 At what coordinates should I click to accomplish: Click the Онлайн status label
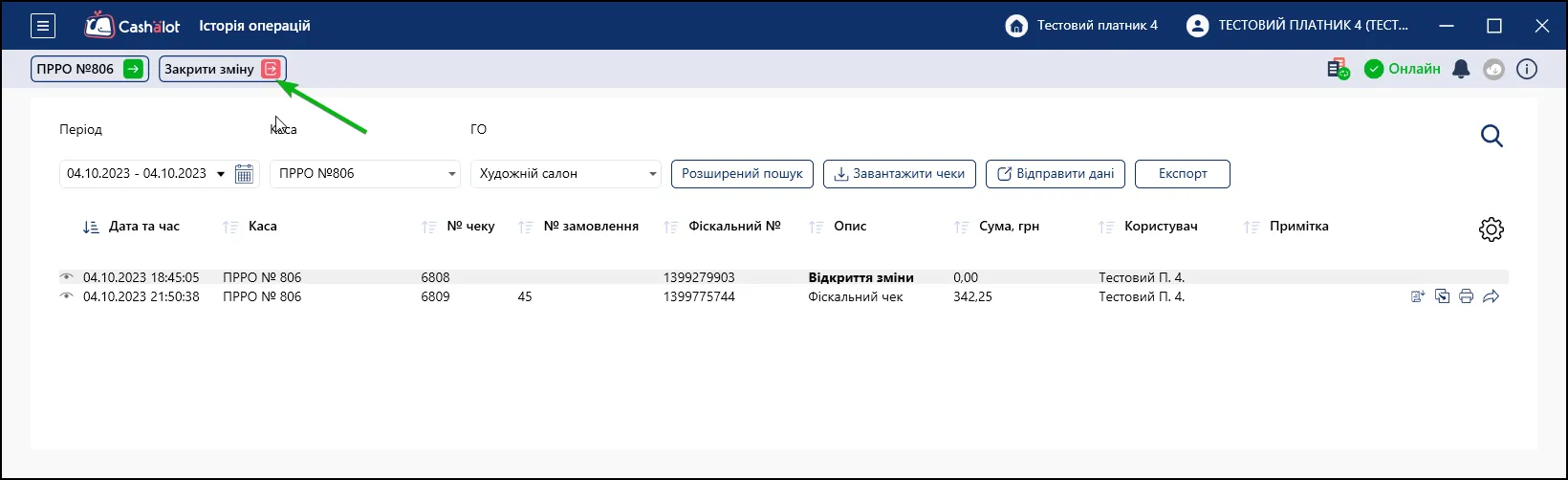coord(1415,69)
